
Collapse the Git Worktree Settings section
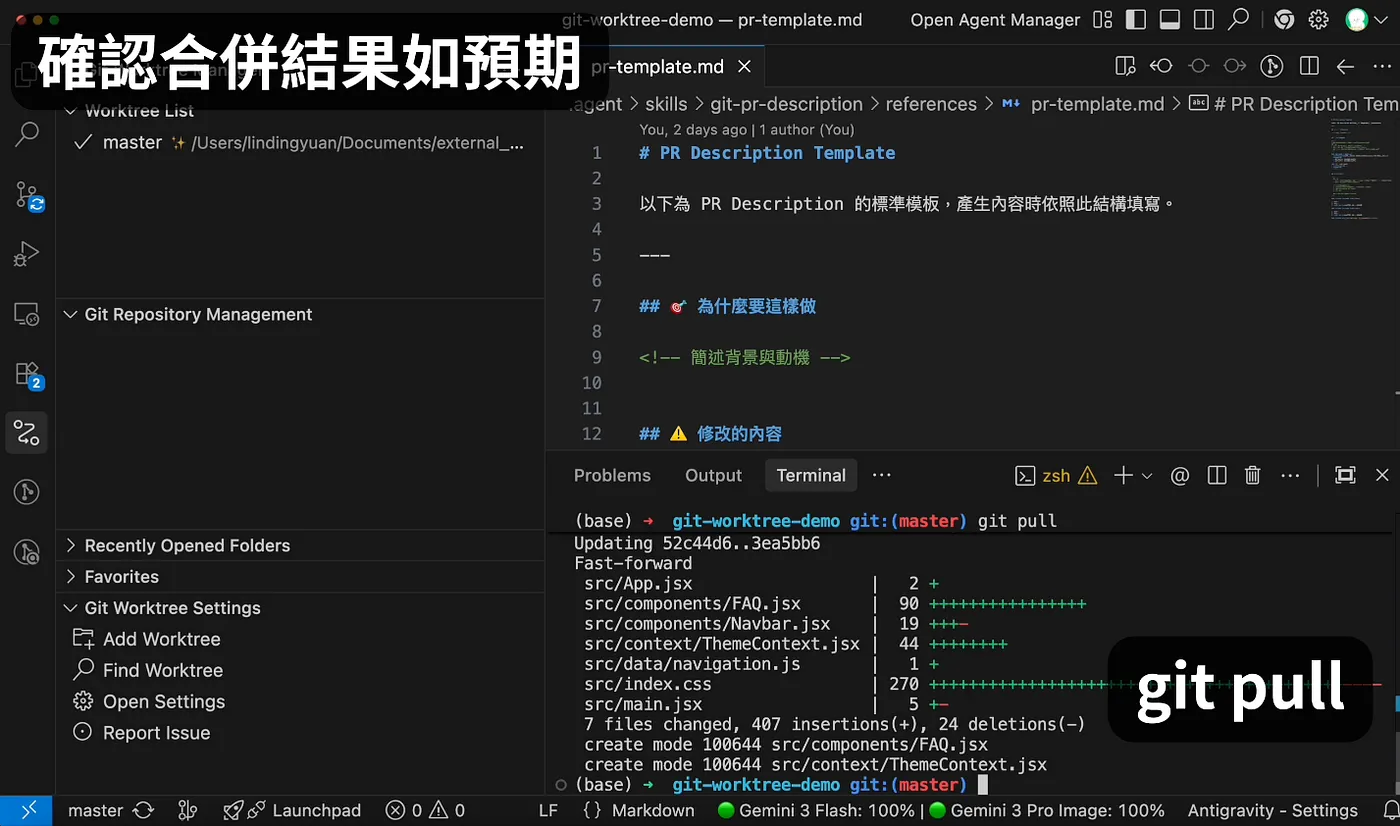coord(300,608)
